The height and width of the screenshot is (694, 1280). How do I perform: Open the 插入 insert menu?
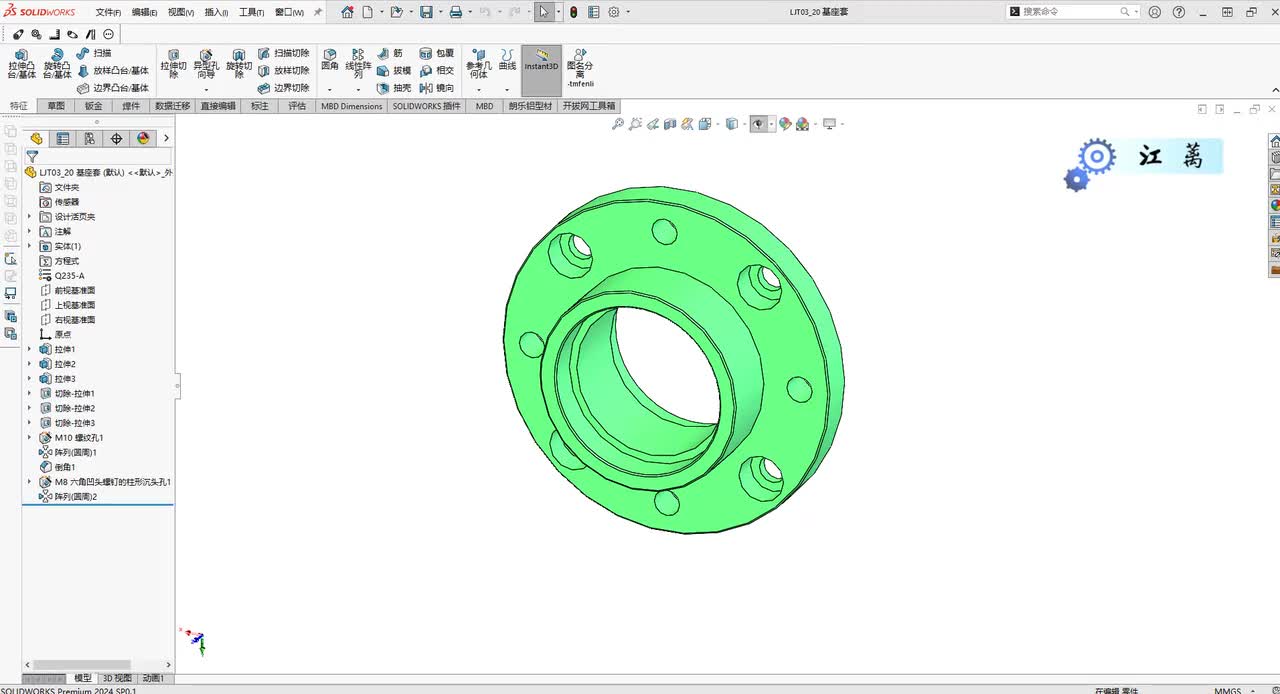tap(217, 12)
